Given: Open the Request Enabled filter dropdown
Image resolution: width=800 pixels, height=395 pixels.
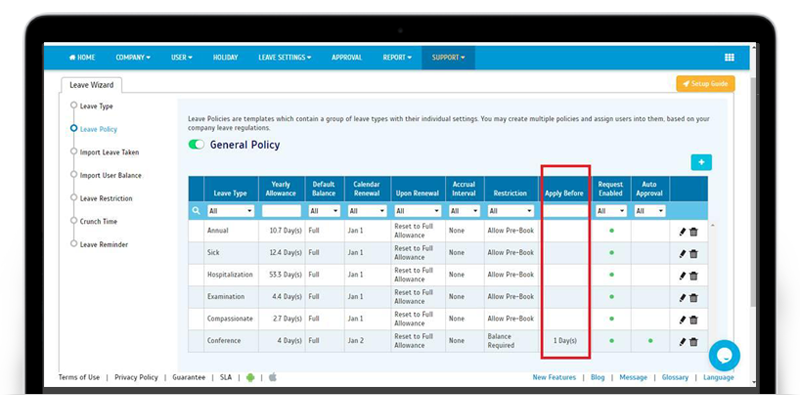Looking at the screenshot, I should click(611, 211).
